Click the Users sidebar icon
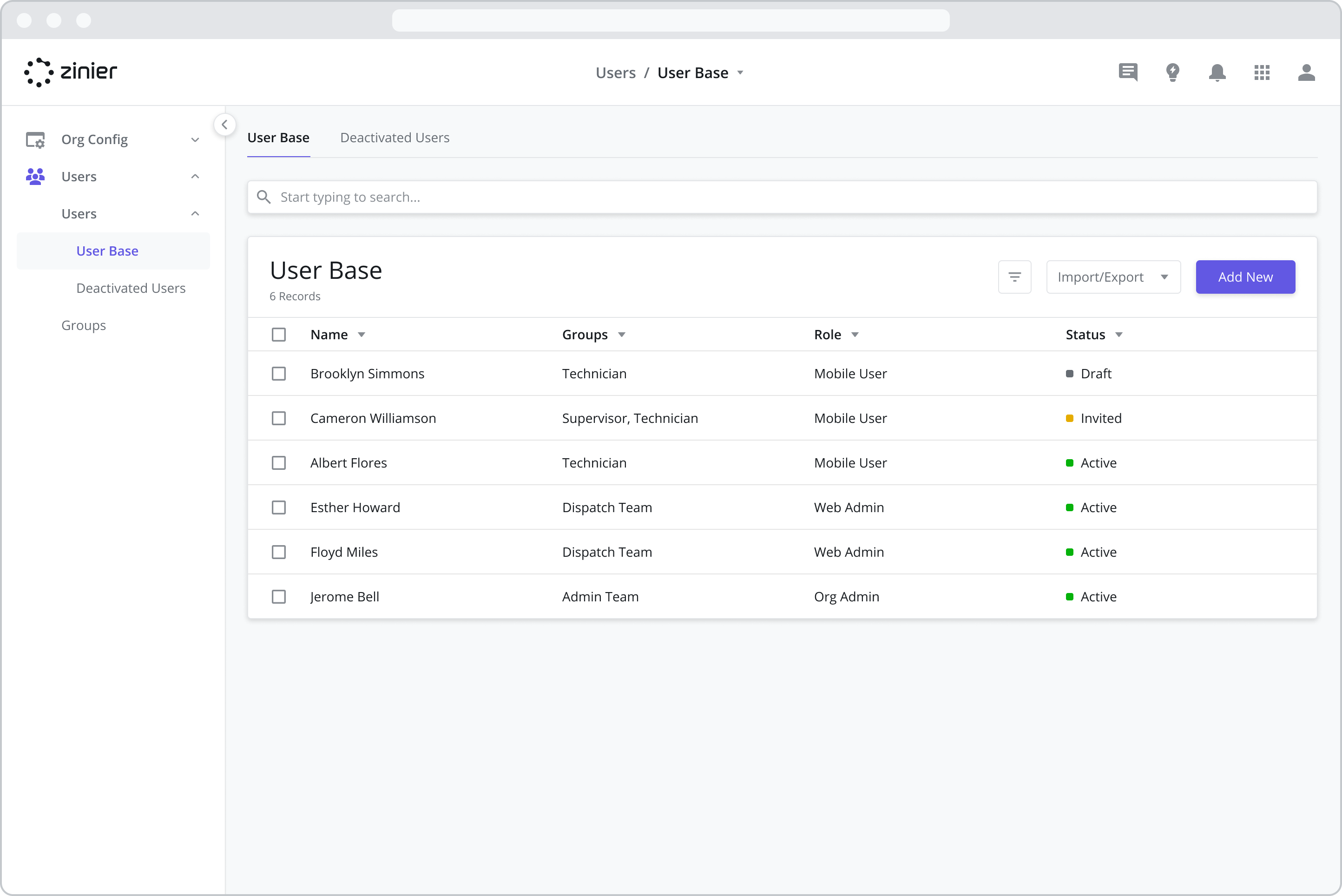The width and height of the screenshot is (1342, 896). [x=36, y=175]
